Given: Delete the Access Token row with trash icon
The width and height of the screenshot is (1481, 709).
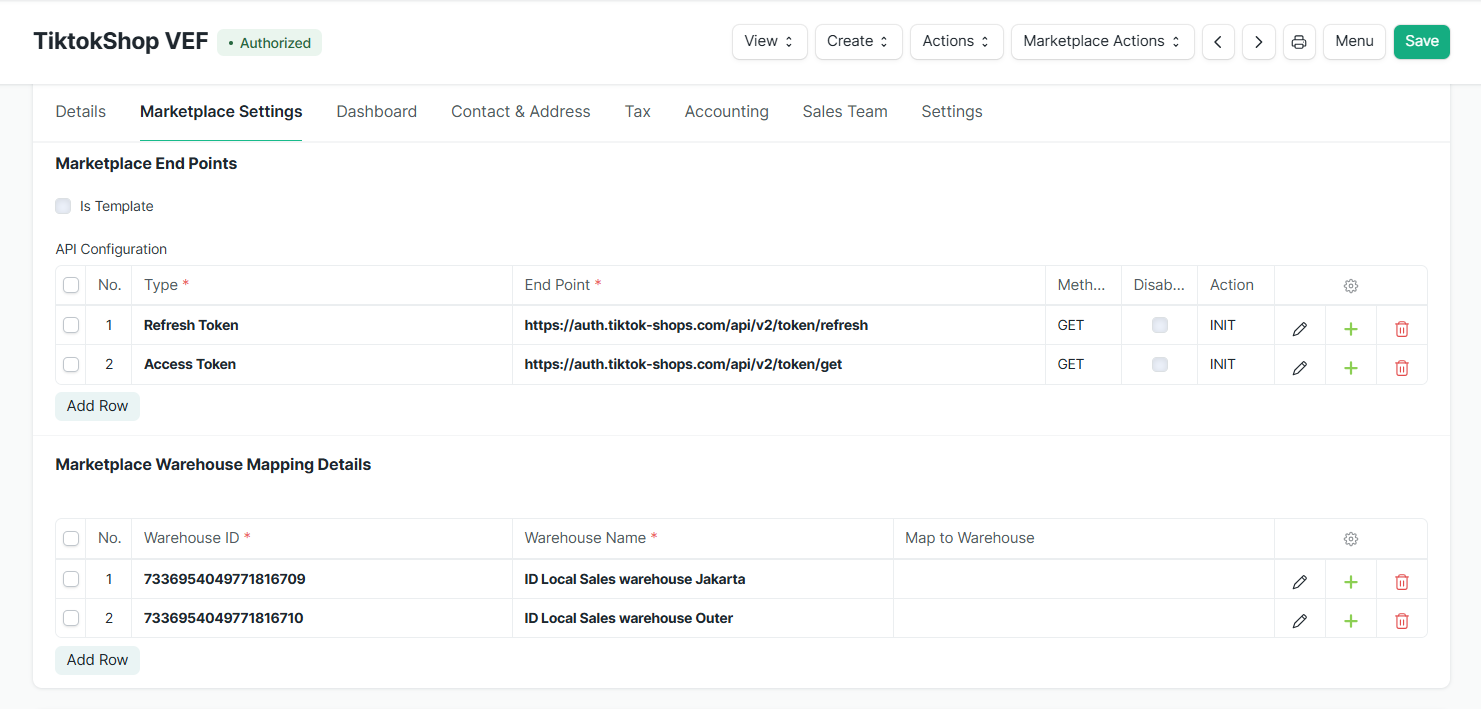Looking at the screenshot, I should click(x=1402, y=368).
